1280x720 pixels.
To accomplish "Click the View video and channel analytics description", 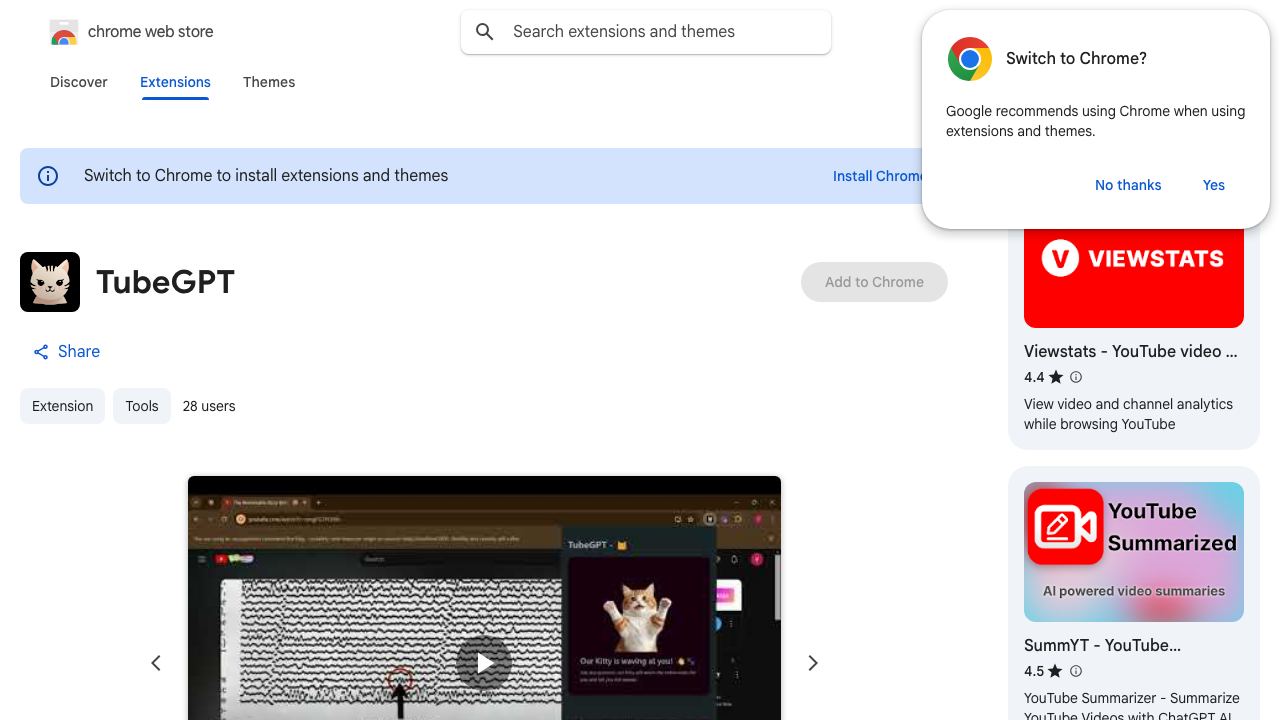I will 1128,414.
